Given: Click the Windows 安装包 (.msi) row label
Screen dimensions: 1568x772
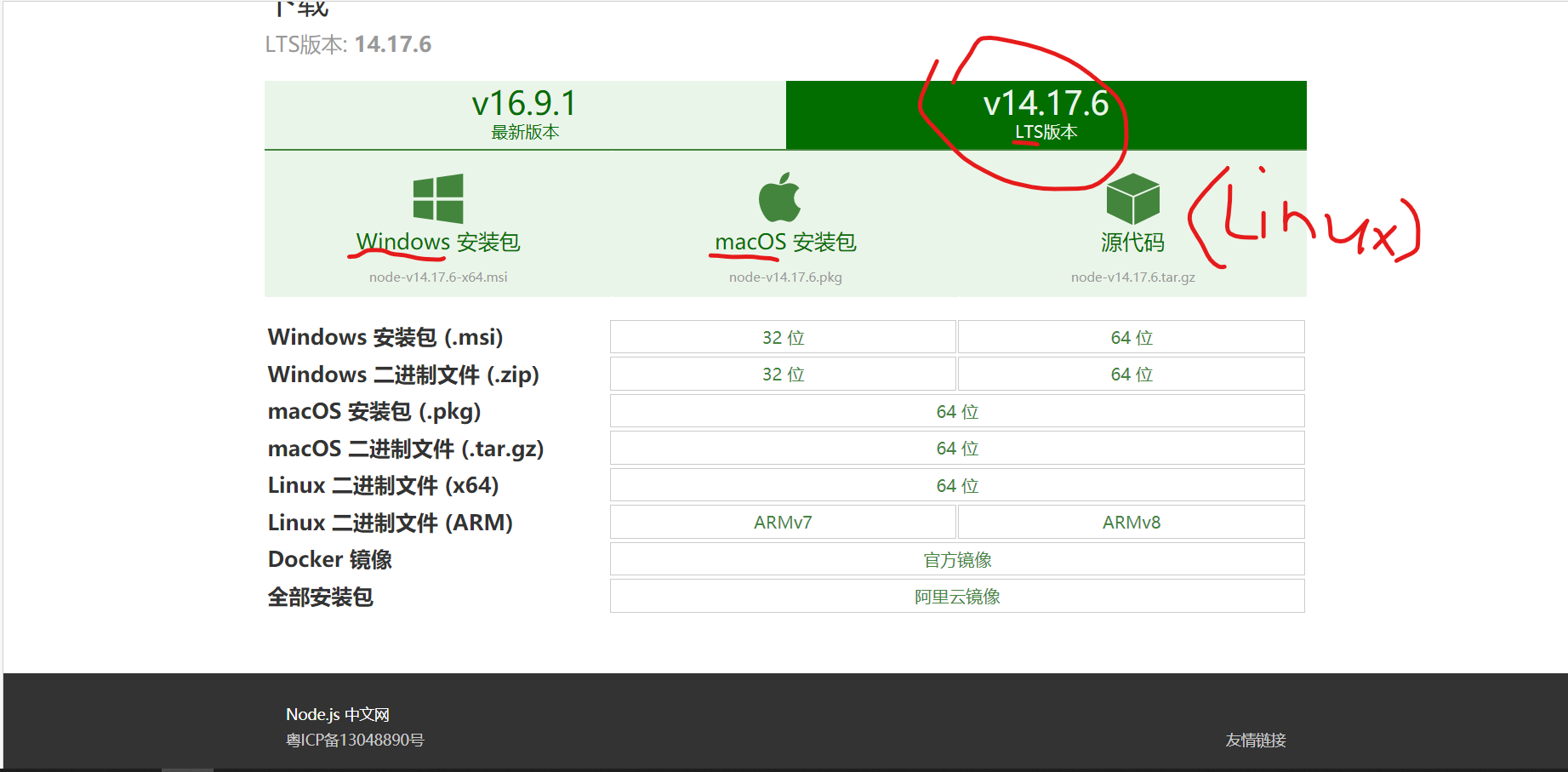Looking at the screenshot, I should [385, 337].
